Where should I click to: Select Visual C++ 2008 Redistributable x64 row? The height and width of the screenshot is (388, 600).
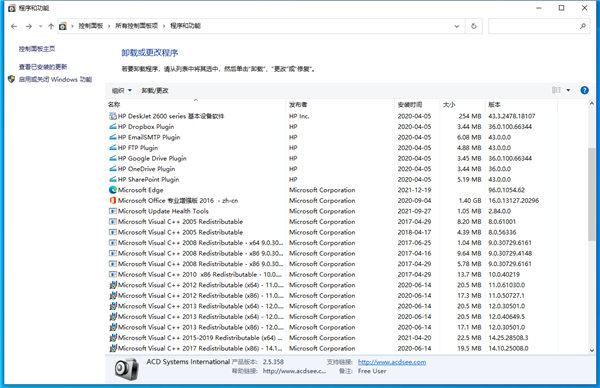(x=331, y=243)
